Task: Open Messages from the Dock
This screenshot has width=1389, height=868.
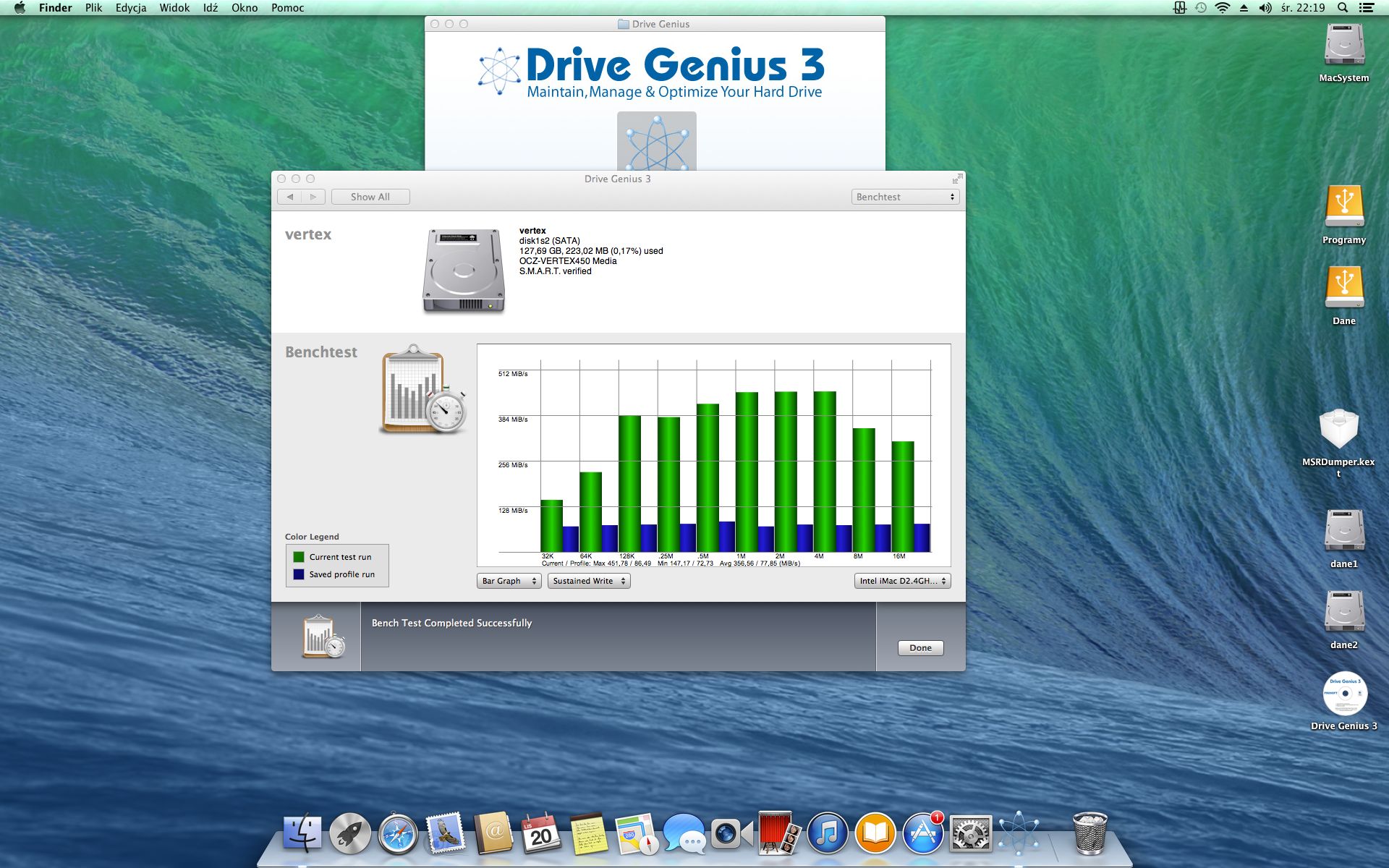Action: point(684,833)
